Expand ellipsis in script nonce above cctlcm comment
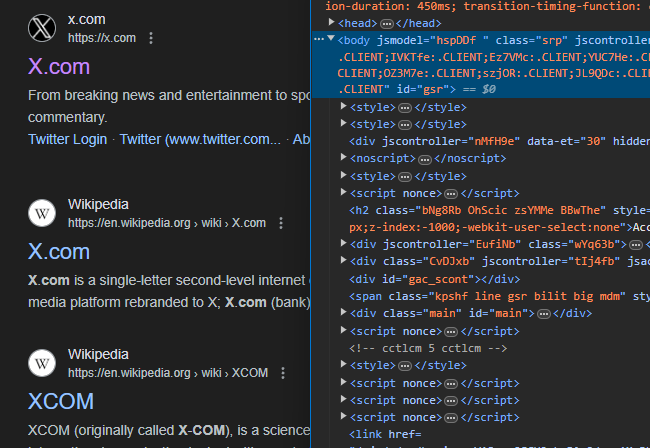Image resolution: width=650 pixels, height=448 pixels. click(x=451, y=332)
